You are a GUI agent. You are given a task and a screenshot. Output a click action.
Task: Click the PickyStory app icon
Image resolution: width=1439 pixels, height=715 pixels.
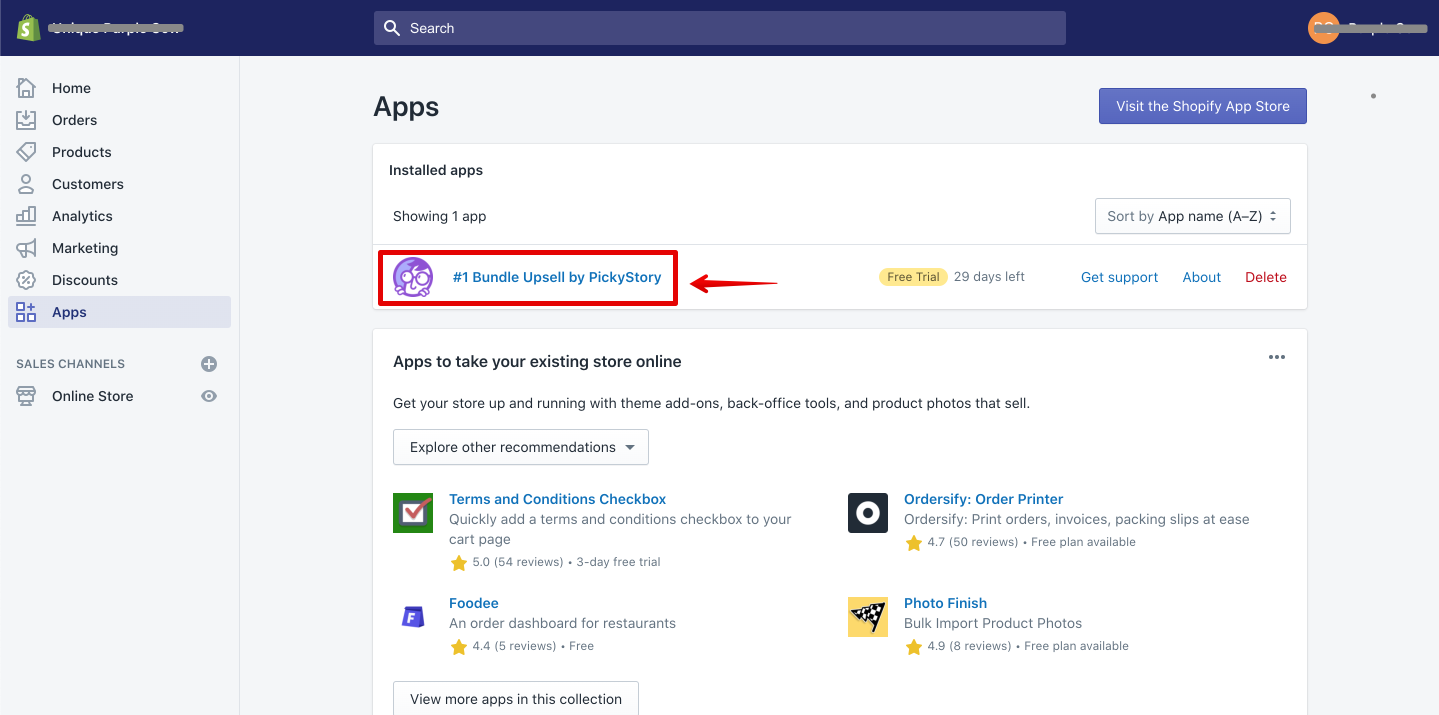coord(413,277)
